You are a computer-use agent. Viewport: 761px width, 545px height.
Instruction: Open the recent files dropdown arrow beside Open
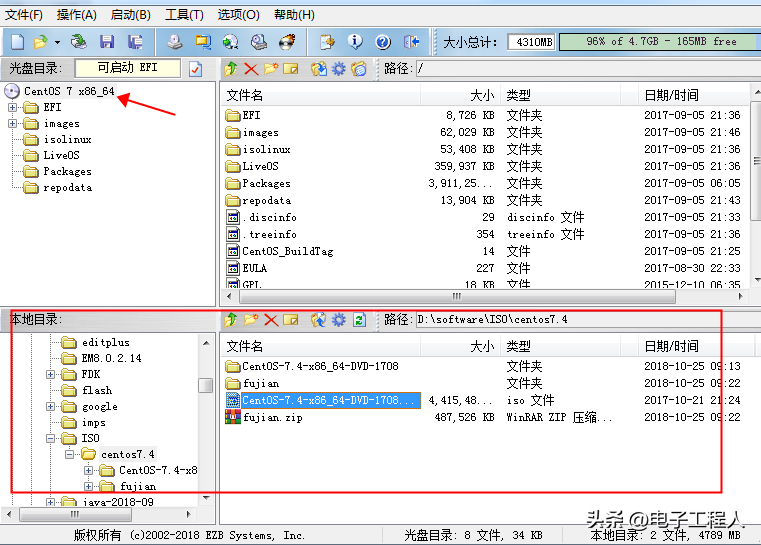[x=57, y=43]
